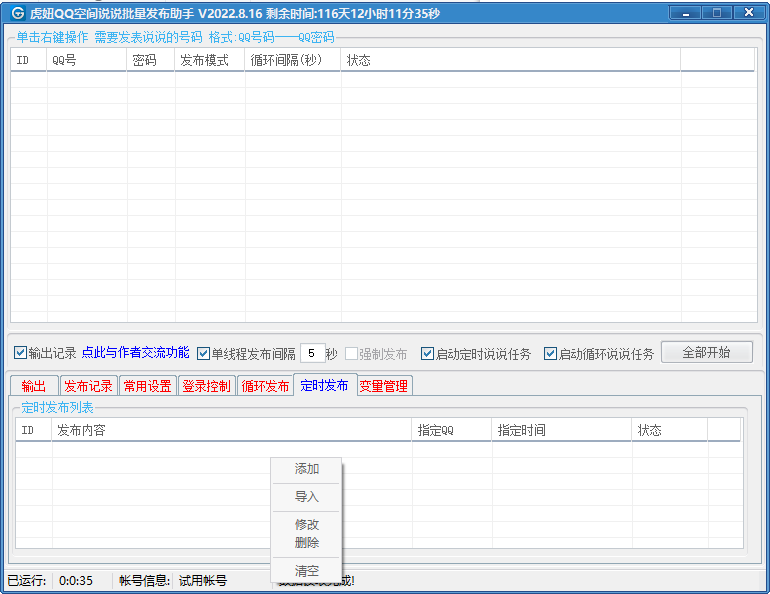Image resolution: width=770 pixels, height=594 pixels.
Task: Open the 常用设置 tab
Action: click(x=147, y=386)
